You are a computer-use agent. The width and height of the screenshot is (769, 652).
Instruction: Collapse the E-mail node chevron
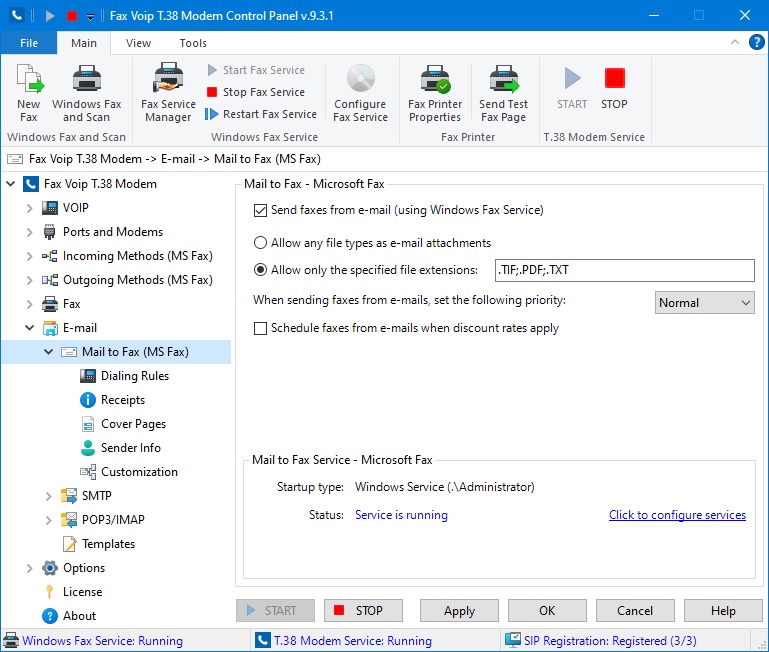tap(29, 328)
